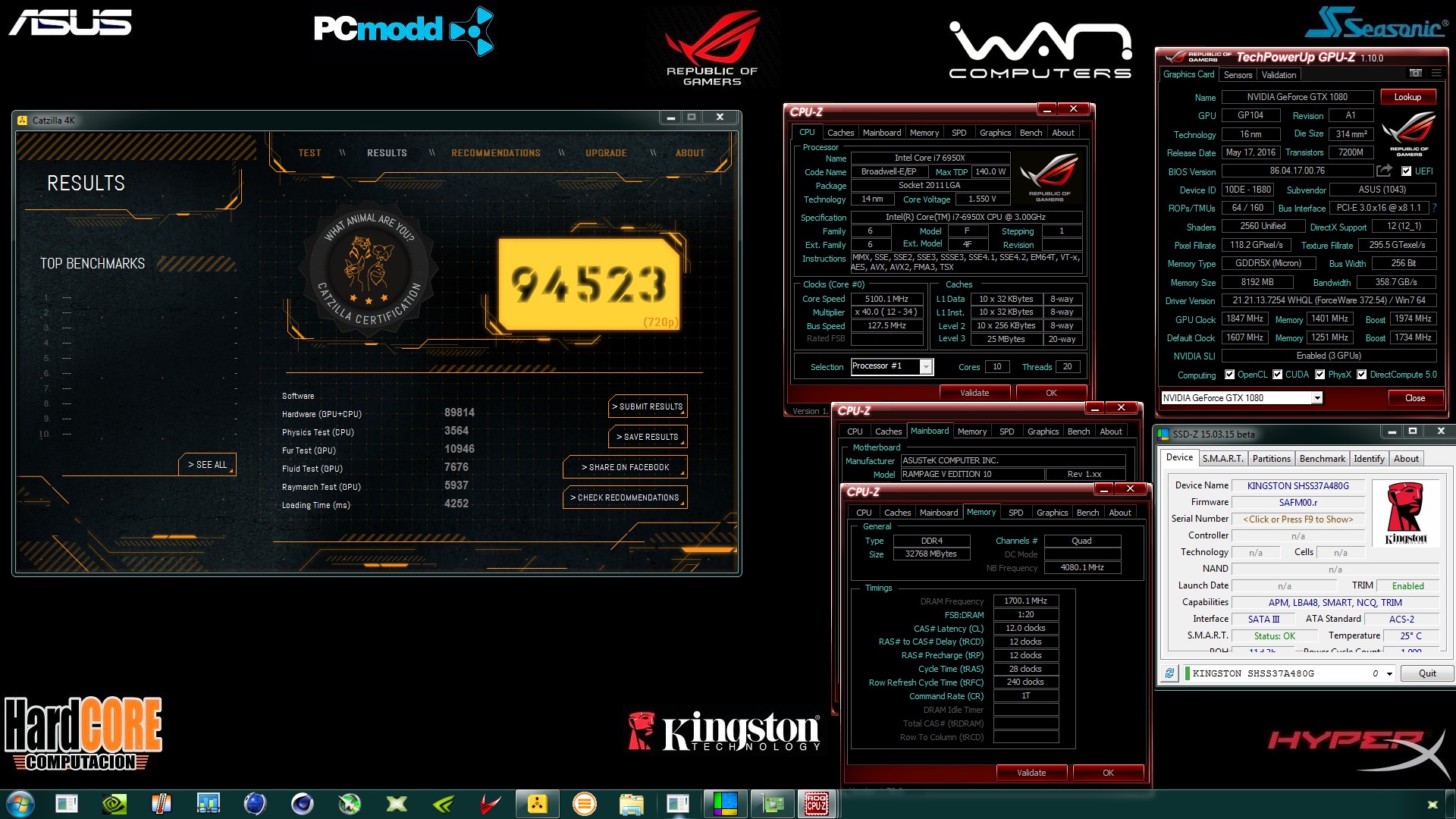Image resolution: width=1456 pixels, height=819 pixels.
Task: Open the GPU selector dropdown in GPU-Z
Action: click(1317, 398)
